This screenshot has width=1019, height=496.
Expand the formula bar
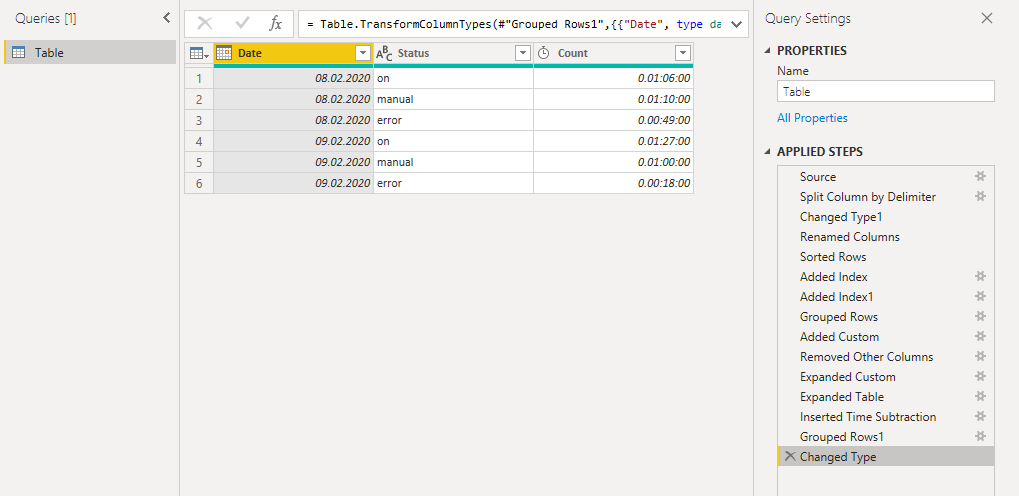point(736,25)
